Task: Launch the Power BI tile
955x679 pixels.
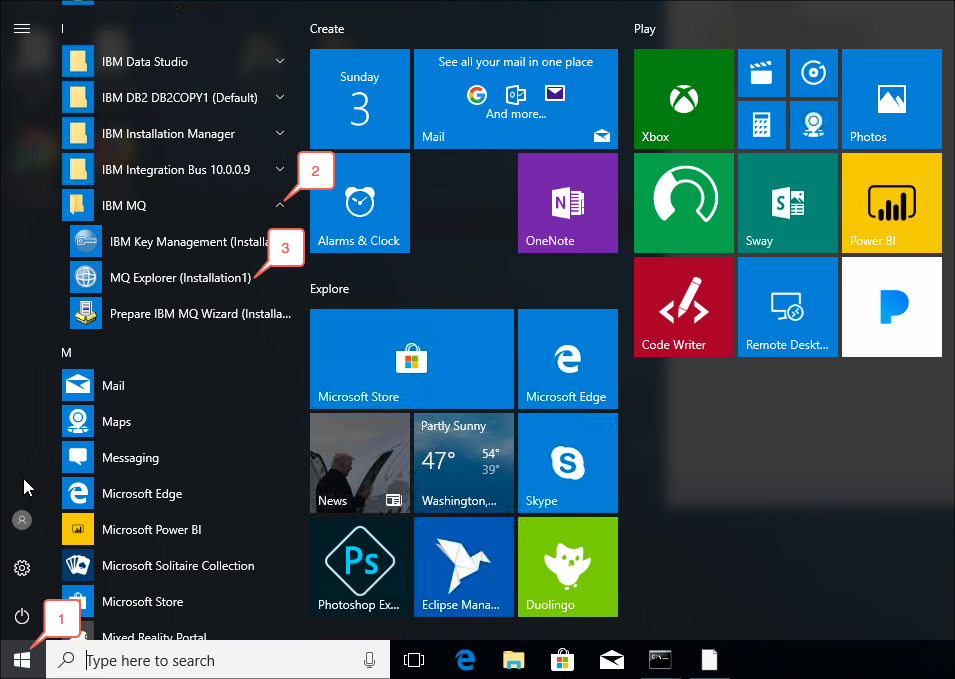Action: coord(892,203)
